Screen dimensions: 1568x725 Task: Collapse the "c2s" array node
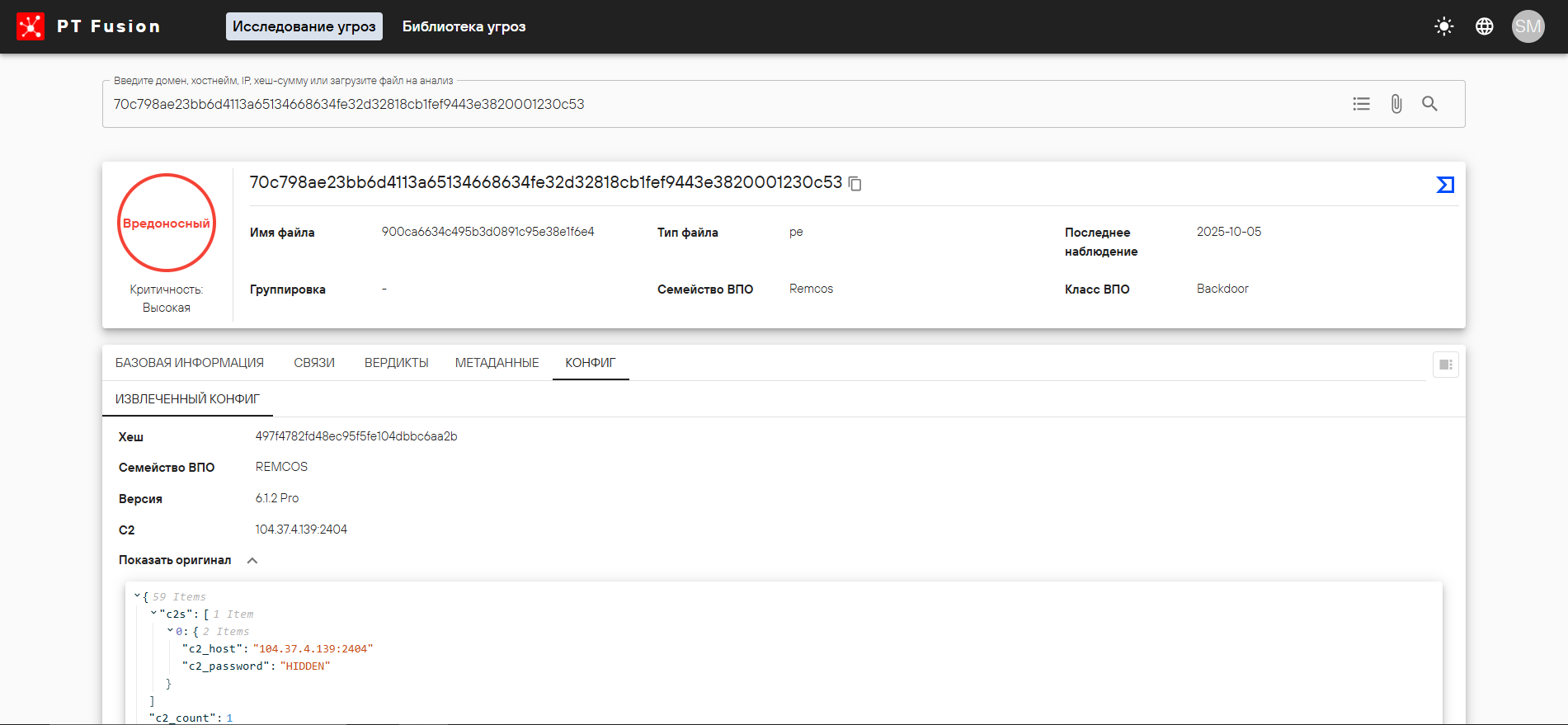[x=153, y=614]
